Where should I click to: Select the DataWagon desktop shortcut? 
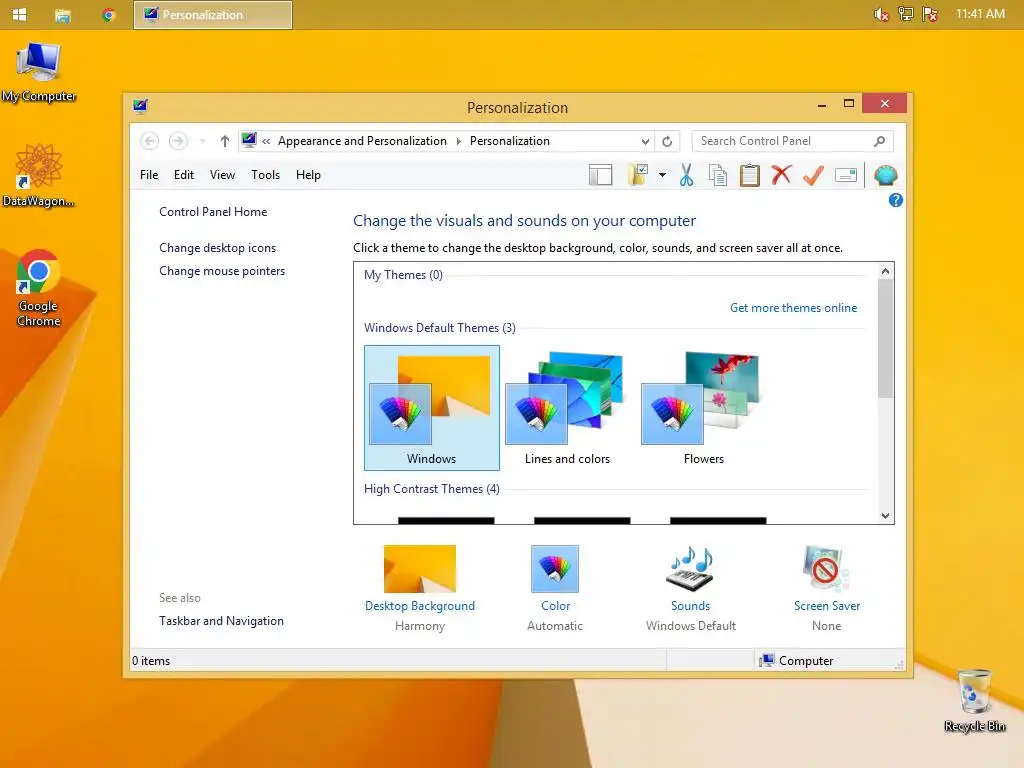39,175
